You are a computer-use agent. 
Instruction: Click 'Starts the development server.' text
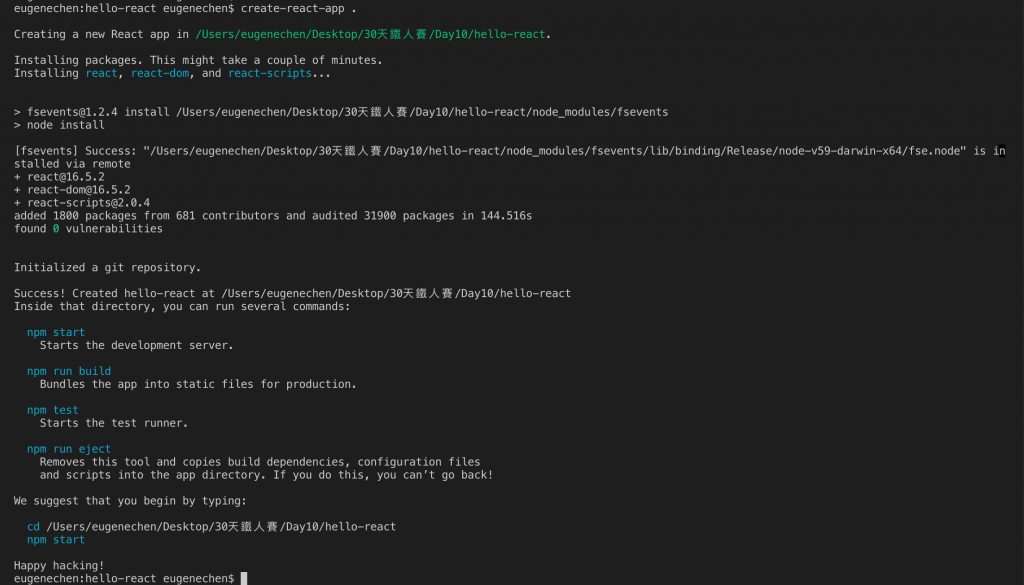coord(136,345)
